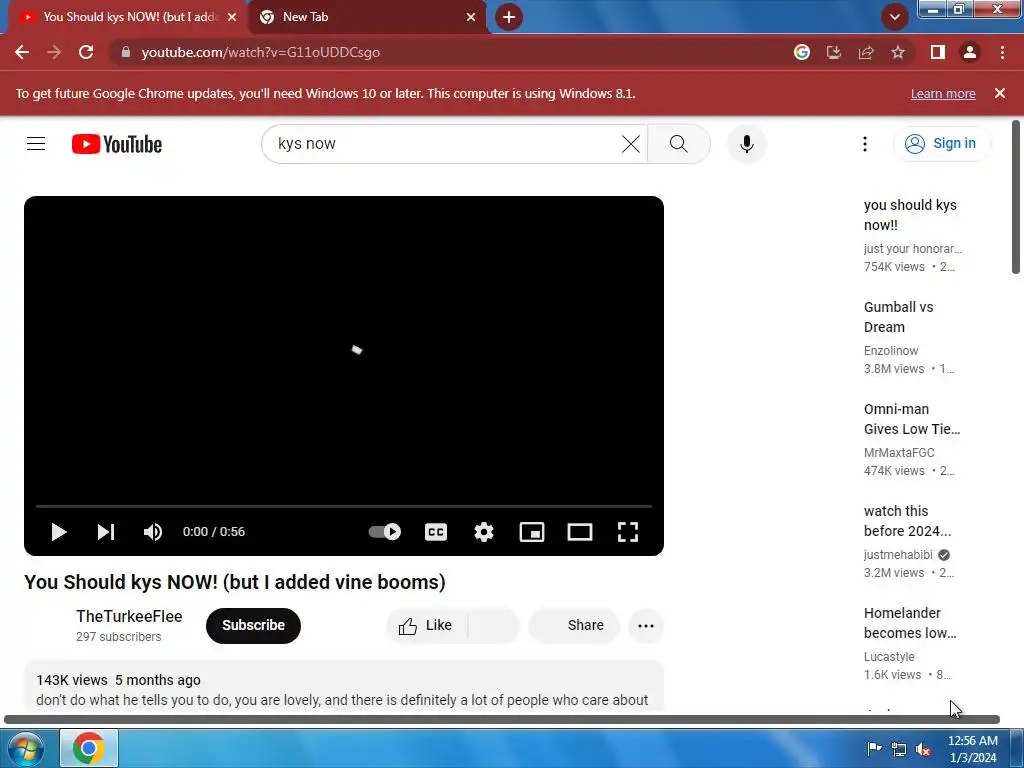Turn on closed captions (CC)
This screenshot has height=768, width=1024.
pos(436,532)
